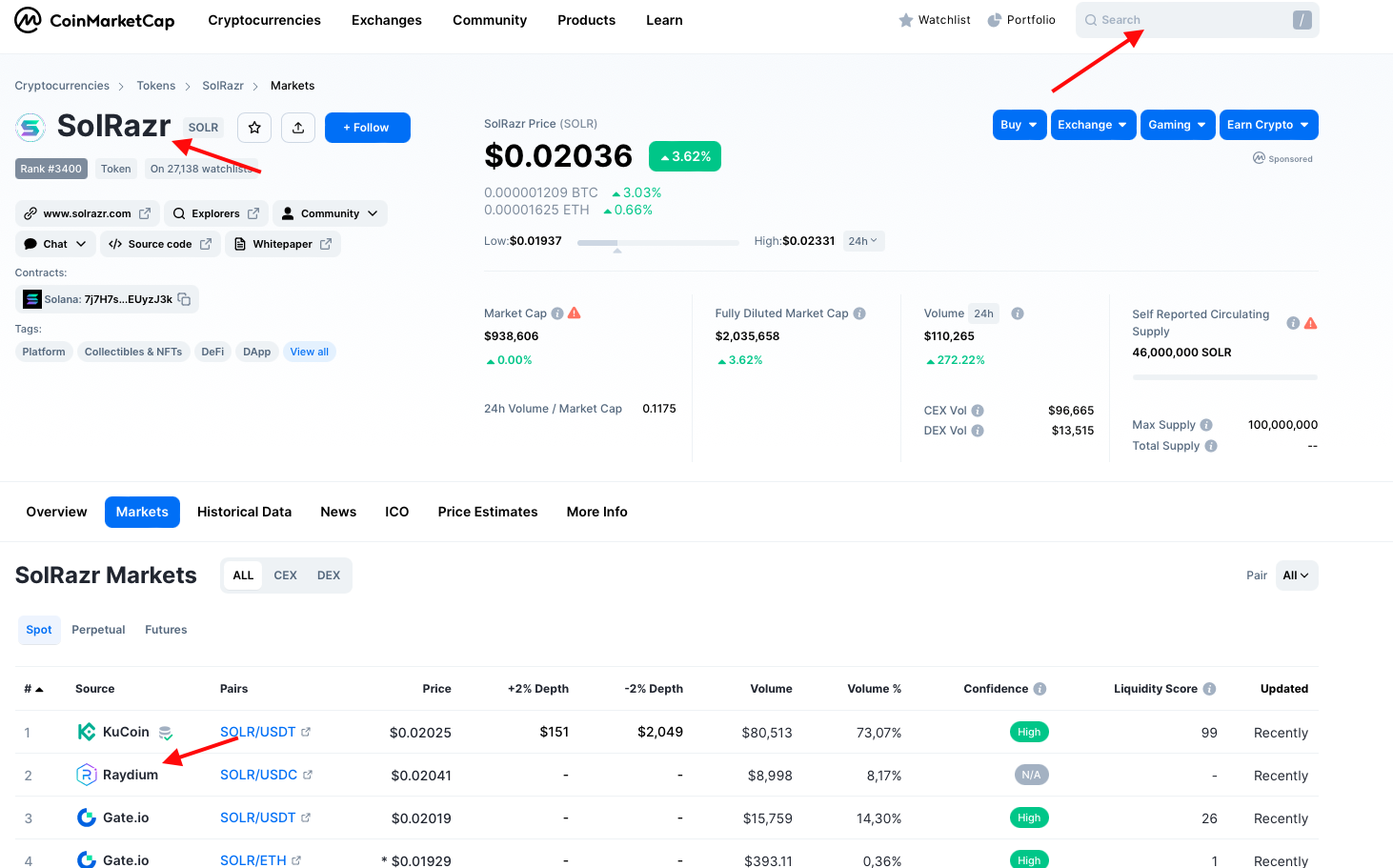Click KuCoin proof-of-reserves badge icon

(166, 733)
